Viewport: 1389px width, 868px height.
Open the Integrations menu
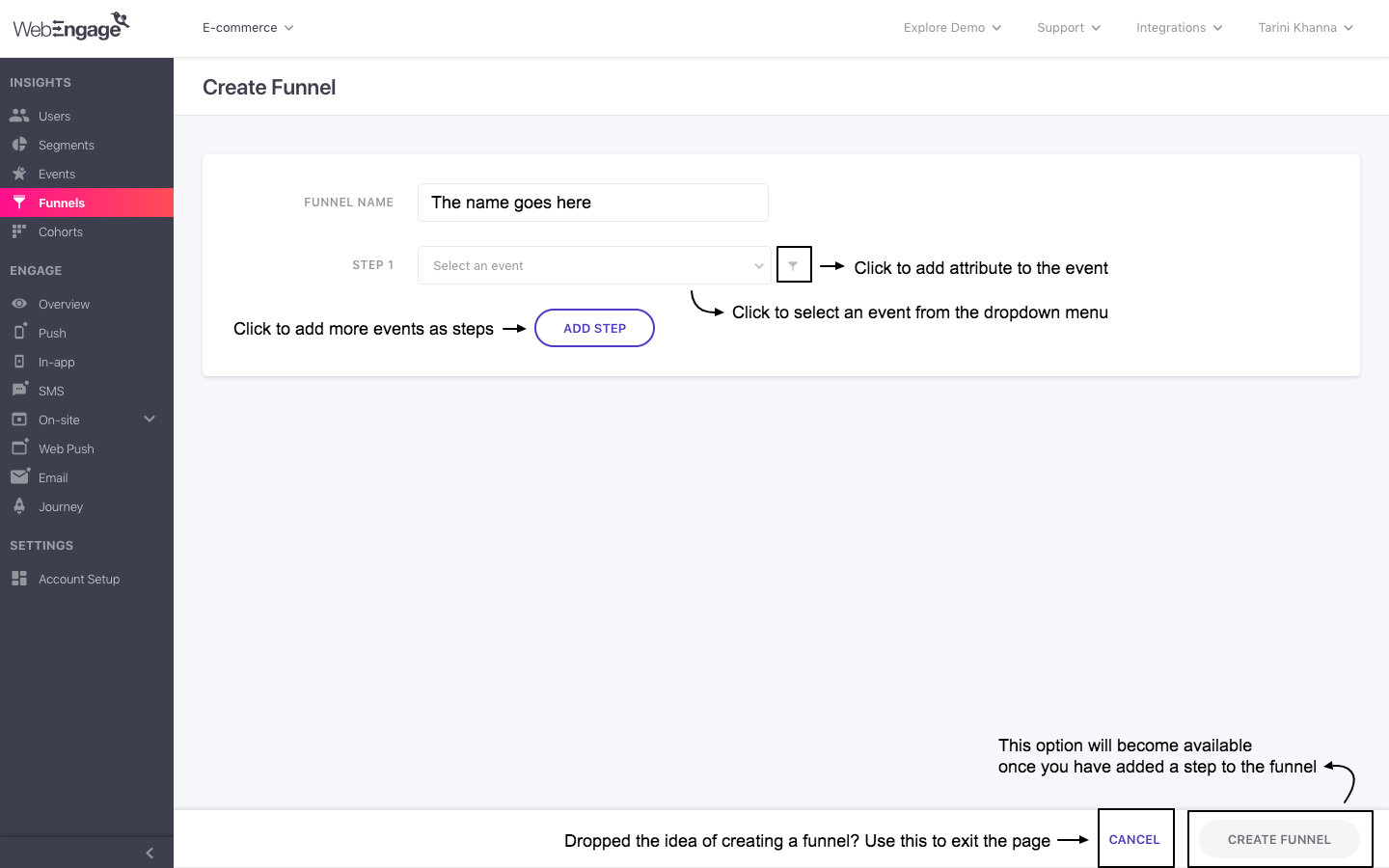click(1179, 27)
